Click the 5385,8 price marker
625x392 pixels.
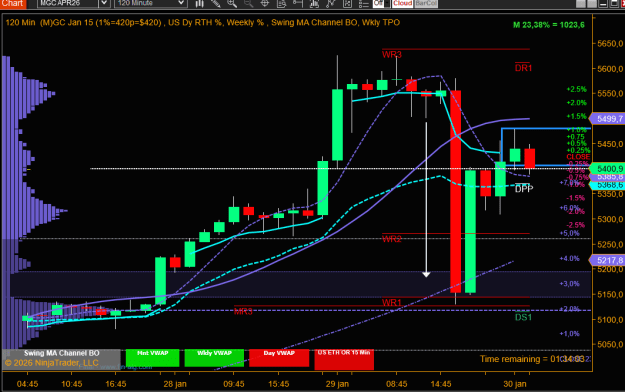point(608,177)
